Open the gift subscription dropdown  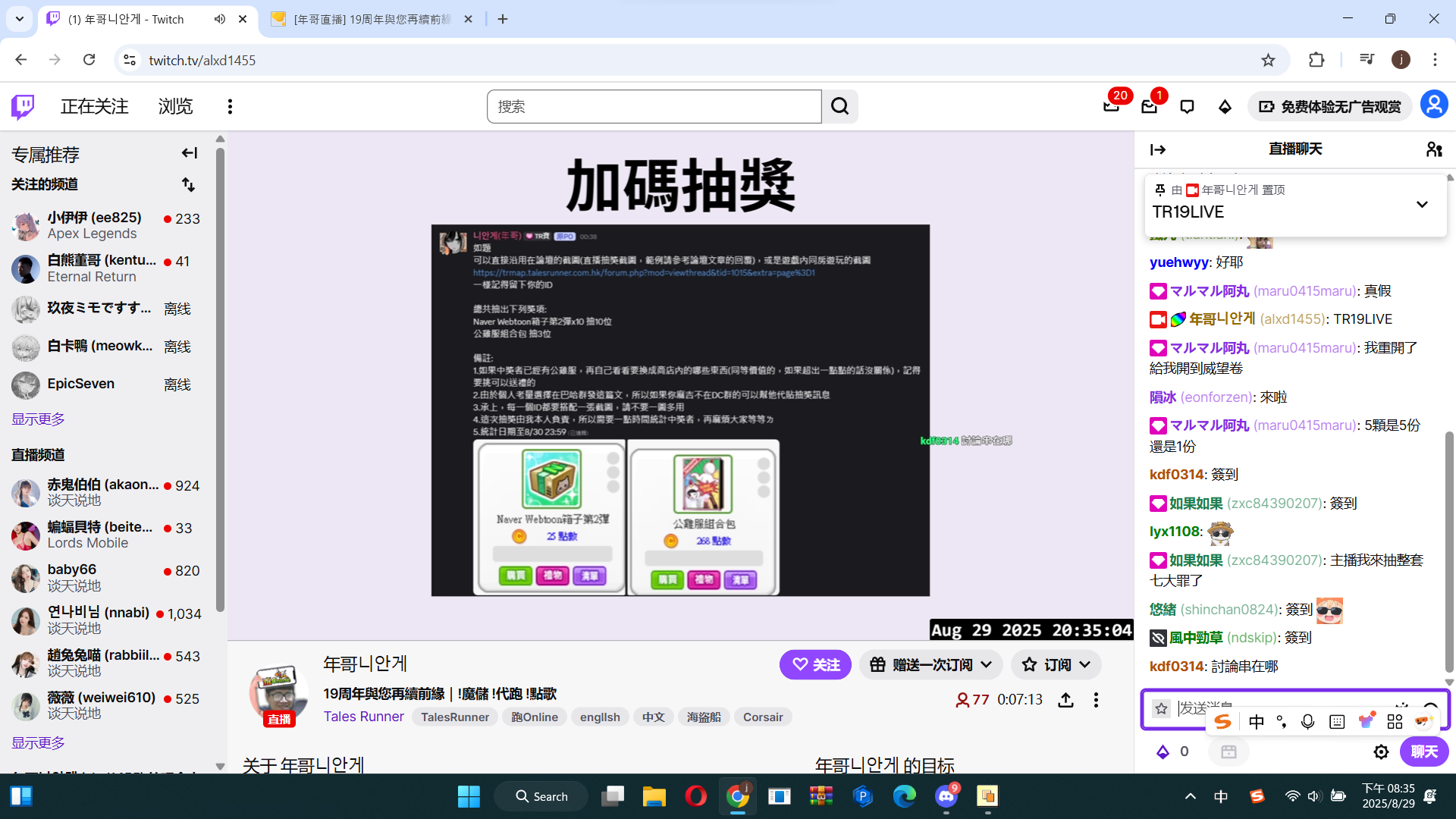[930, 665]
